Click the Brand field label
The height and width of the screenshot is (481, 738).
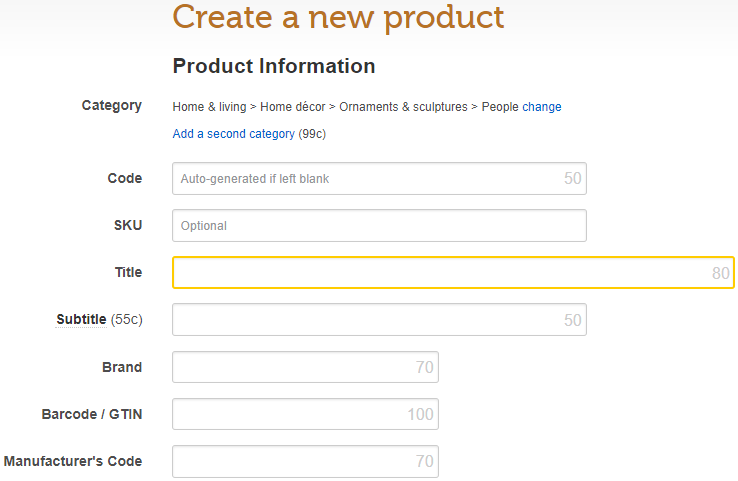(122, 367)
